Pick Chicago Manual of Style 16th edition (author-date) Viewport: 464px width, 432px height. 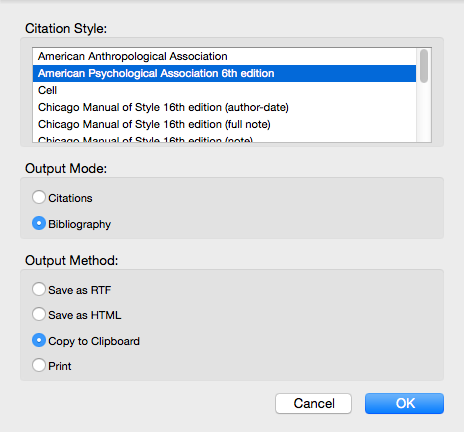point(224,107)
